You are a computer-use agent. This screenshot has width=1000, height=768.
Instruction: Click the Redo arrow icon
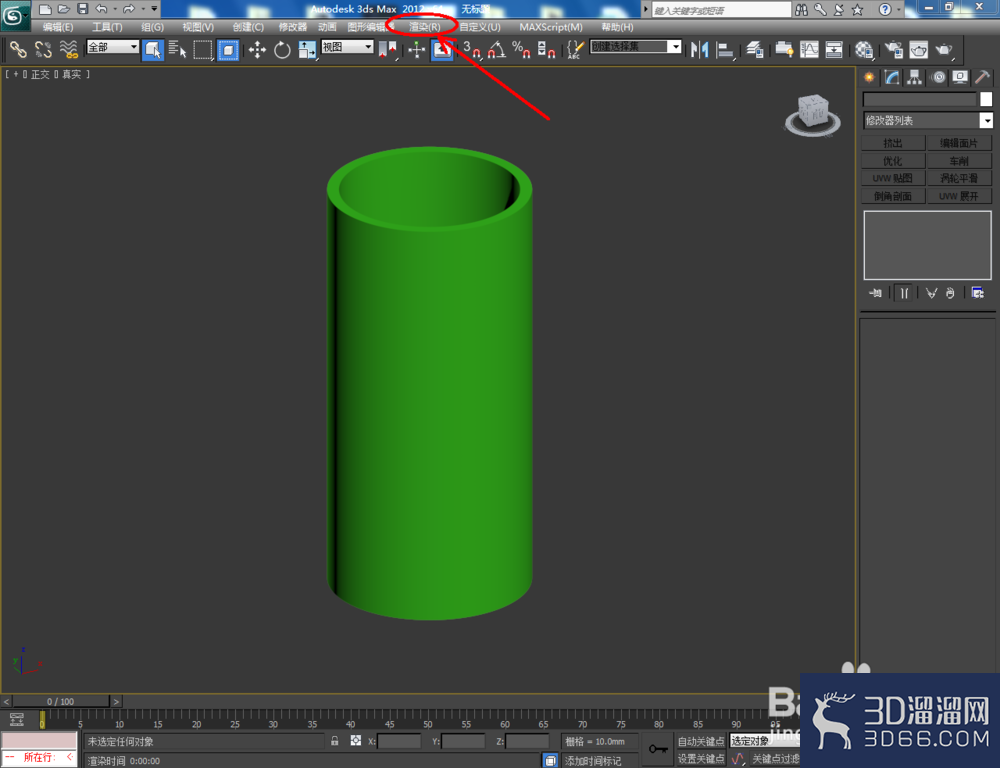129,9
